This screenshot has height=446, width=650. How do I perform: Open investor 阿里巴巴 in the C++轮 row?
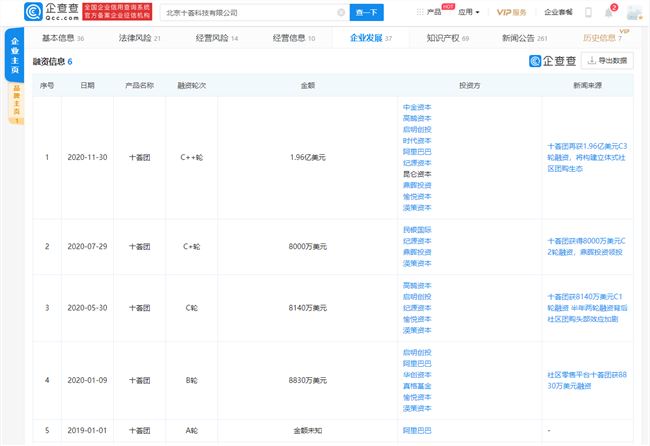click(417, 152)
